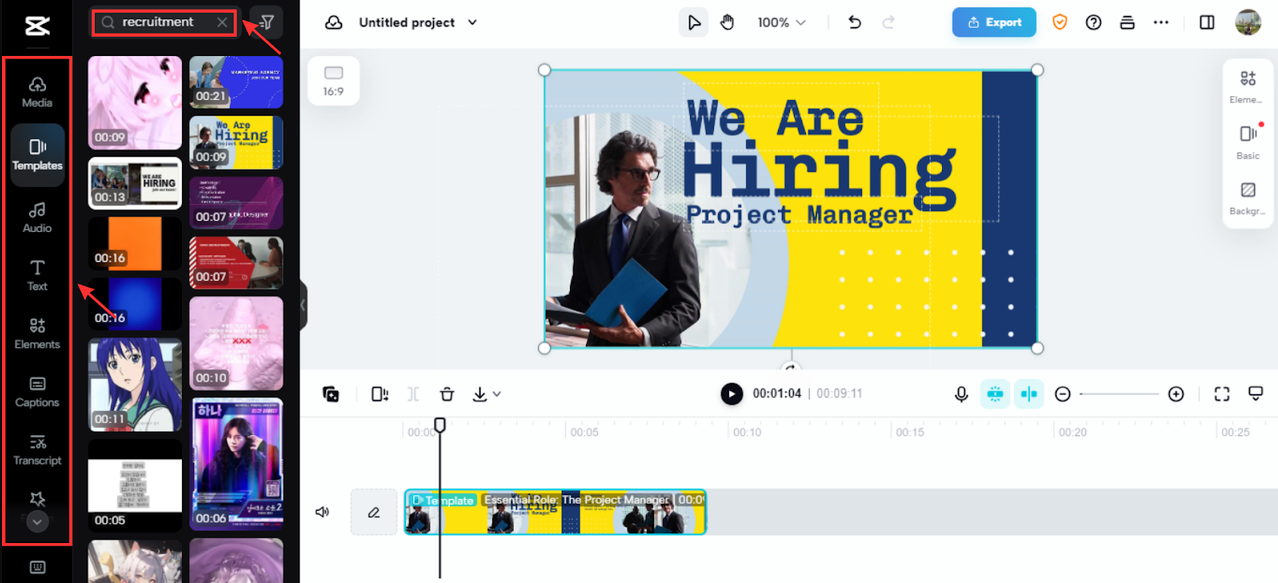Open the Text panel
Viewport: 1278px width, 583px height.
click(x=37, y=275)
